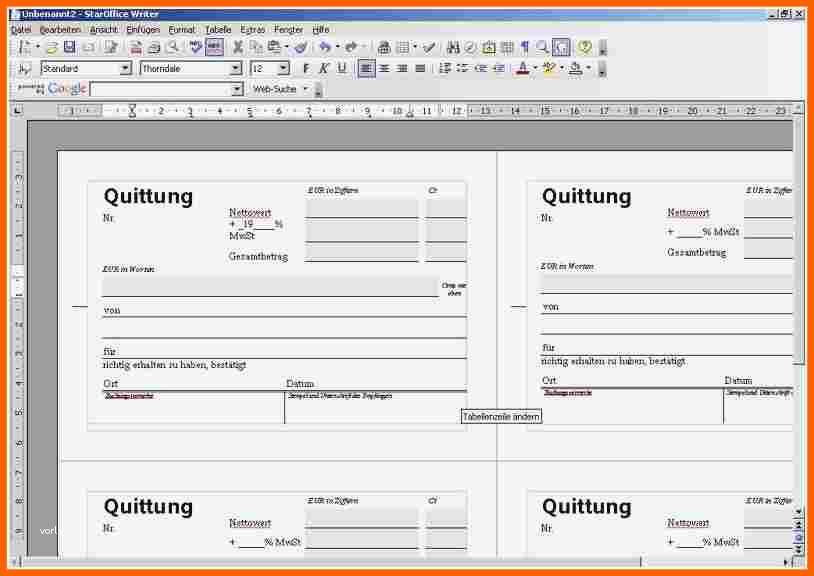Show the data sources
This screenshot has height=576, width=814.
pyautogui.click(x=507, y=47)
